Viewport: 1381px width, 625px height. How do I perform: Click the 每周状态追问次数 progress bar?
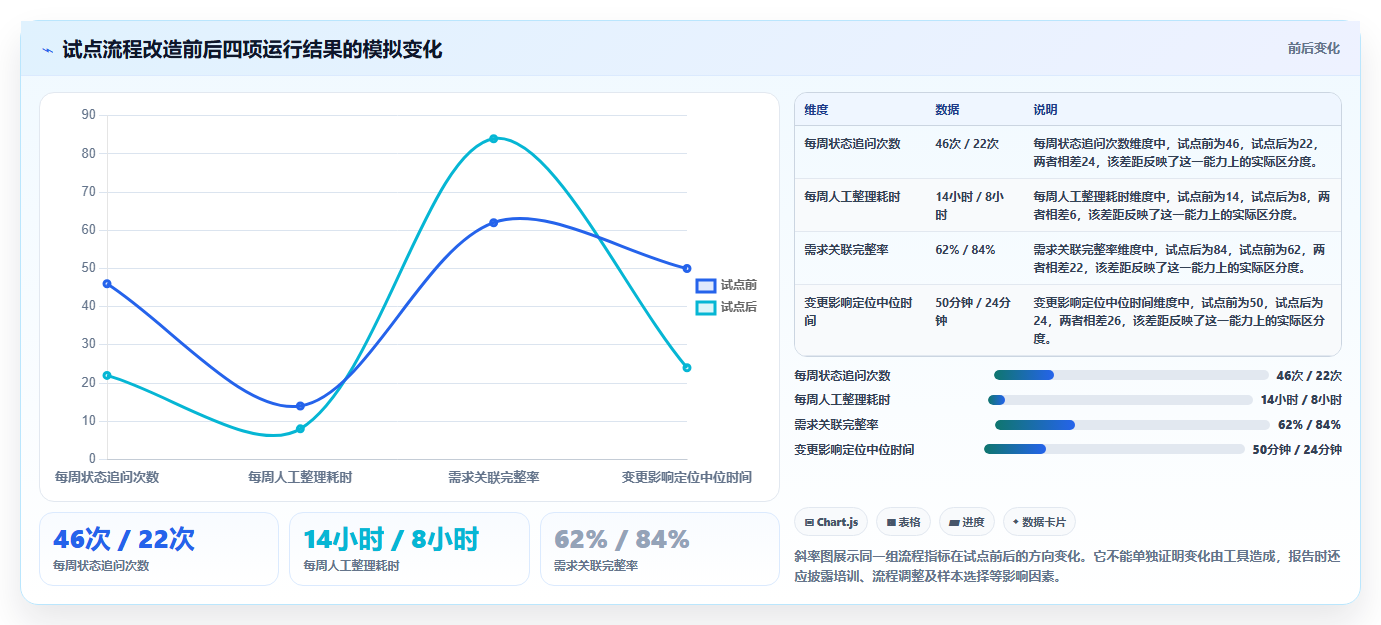pyautogui.click(x=1131, y=375)
